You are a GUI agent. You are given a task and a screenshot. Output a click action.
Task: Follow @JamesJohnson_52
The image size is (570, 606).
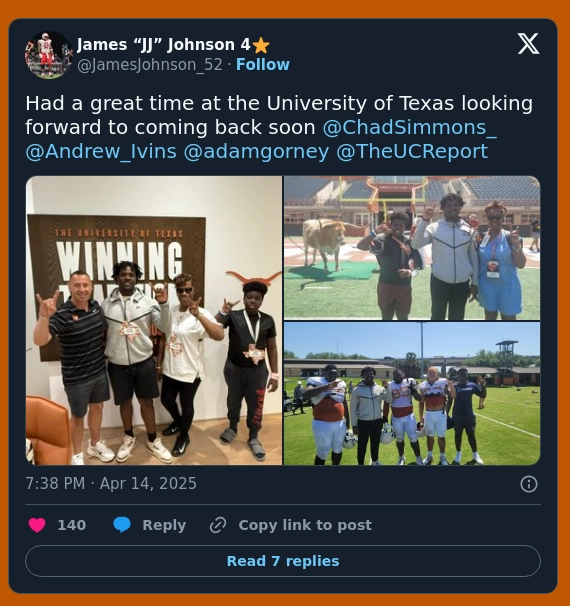tap(263, 65)
